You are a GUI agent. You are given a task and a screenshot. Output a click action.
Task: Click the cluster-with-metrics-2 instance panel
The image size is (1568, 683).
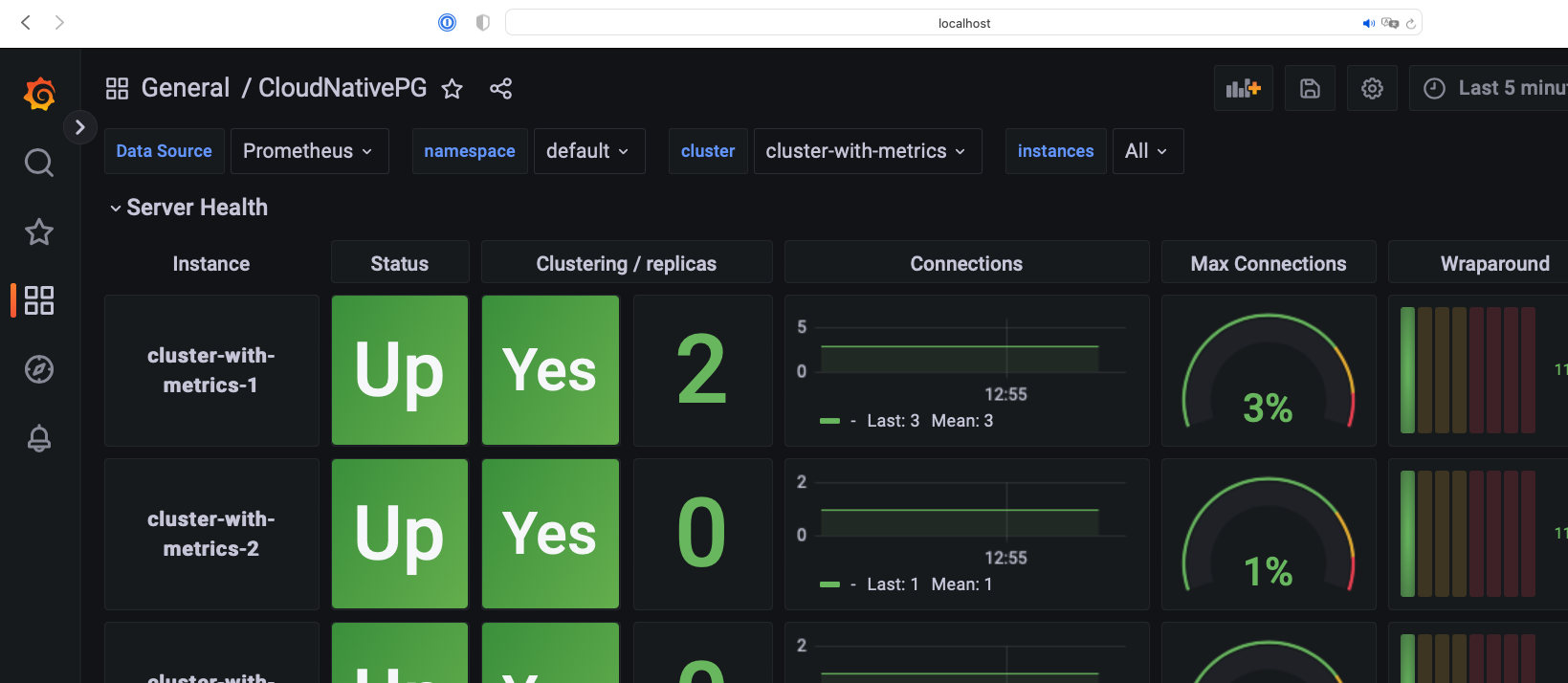tap(211, 534)
